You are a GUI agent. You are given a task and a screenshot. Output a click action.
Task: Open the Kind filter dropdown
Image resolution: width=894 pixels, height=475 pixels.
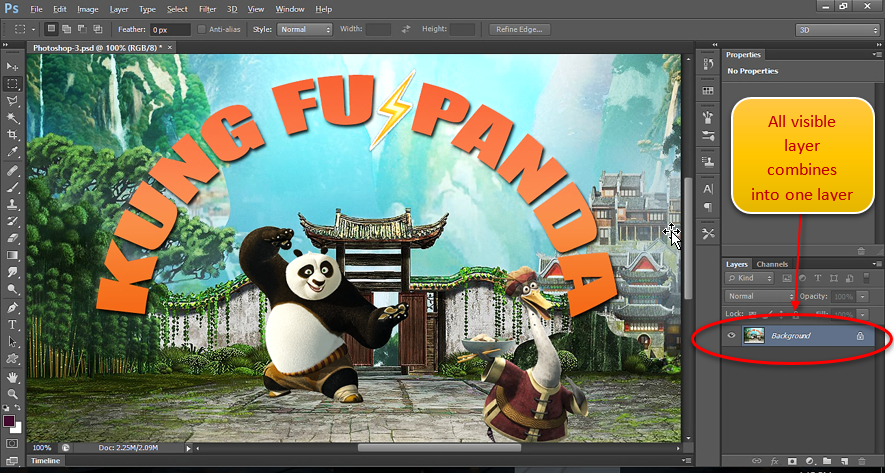(749, 278)
